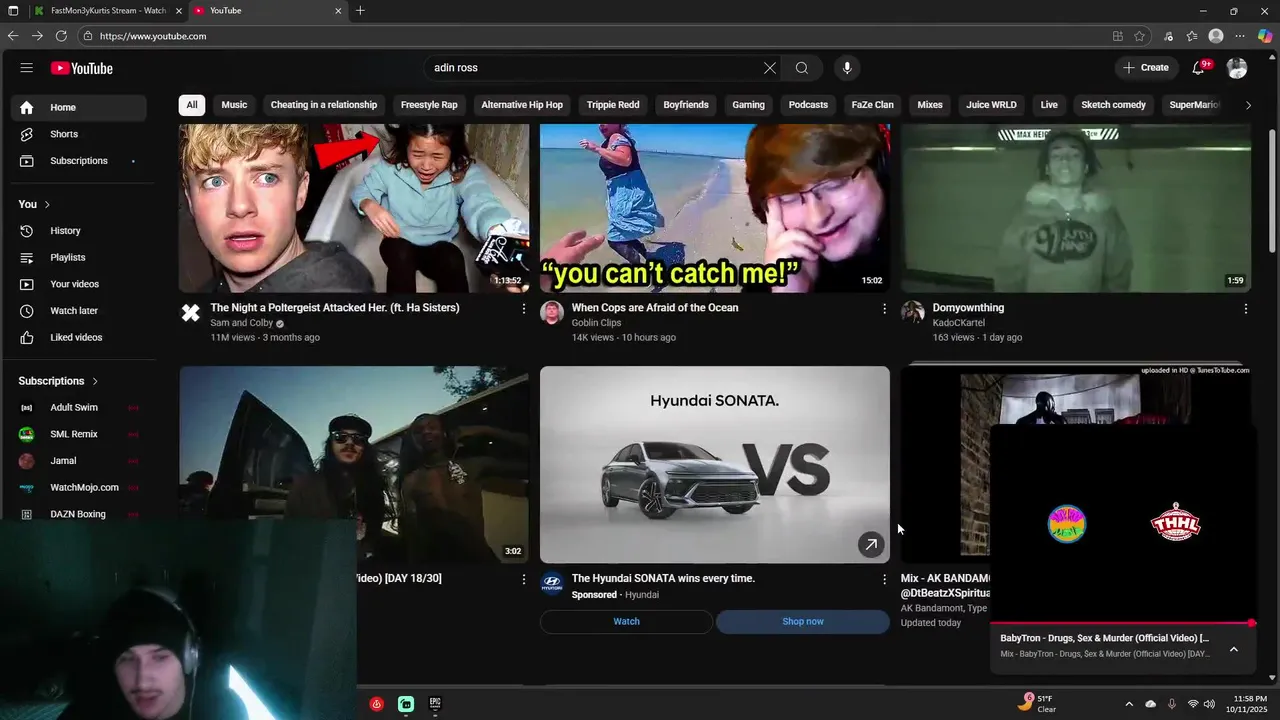
Task: Reload the page with the refresh icon
Action: click(61, 36)
